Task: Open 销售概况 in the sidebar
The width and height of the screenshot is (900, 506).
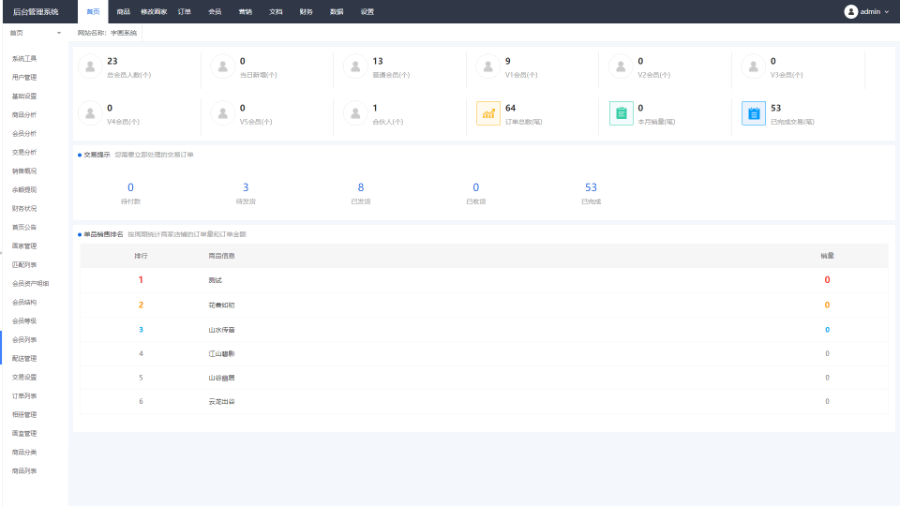Action: [24, 171]
